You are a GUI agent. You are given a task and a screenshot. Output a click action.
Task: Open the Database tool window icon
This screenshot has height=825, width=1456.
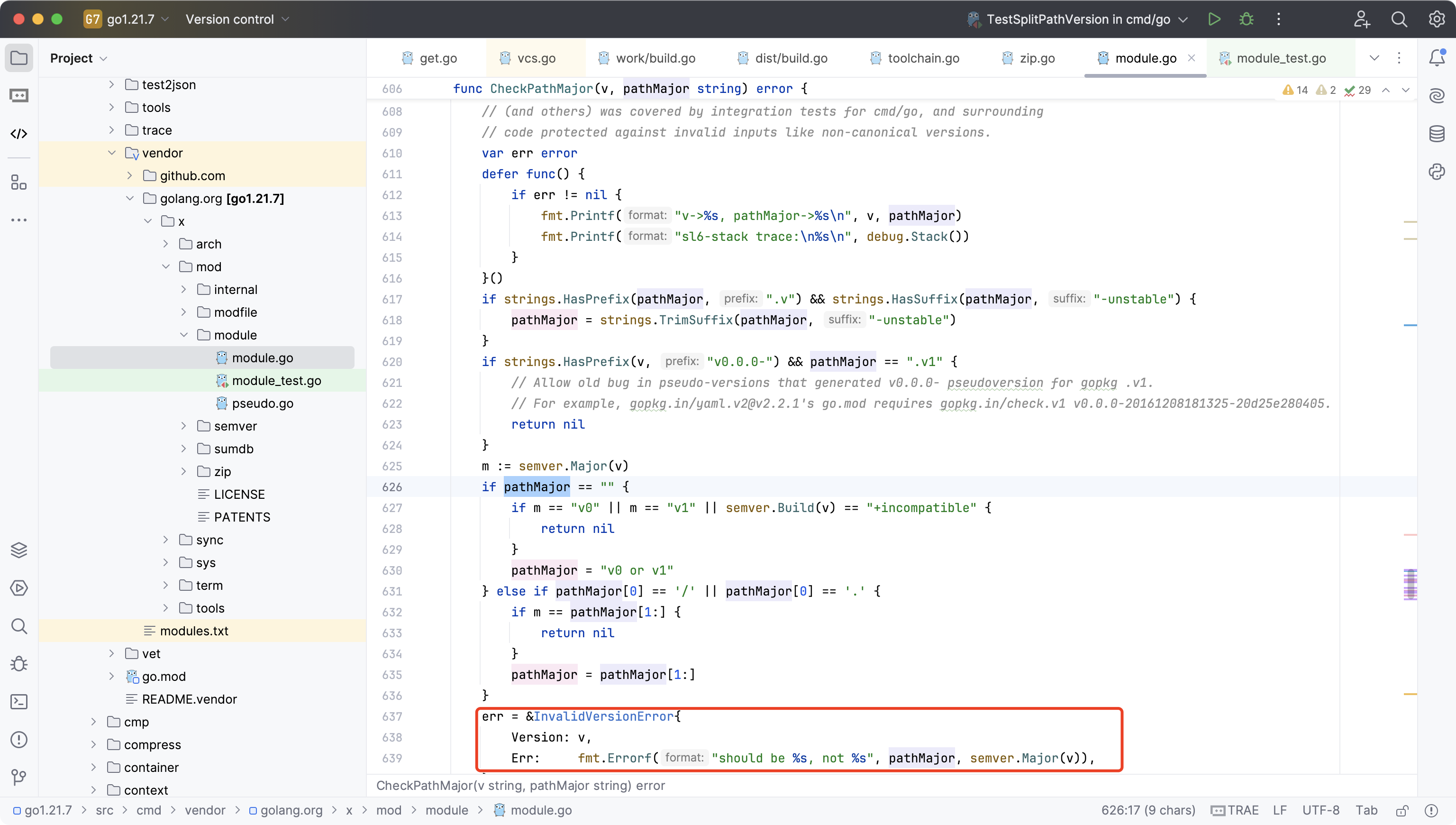click(x=1437, y=134)
